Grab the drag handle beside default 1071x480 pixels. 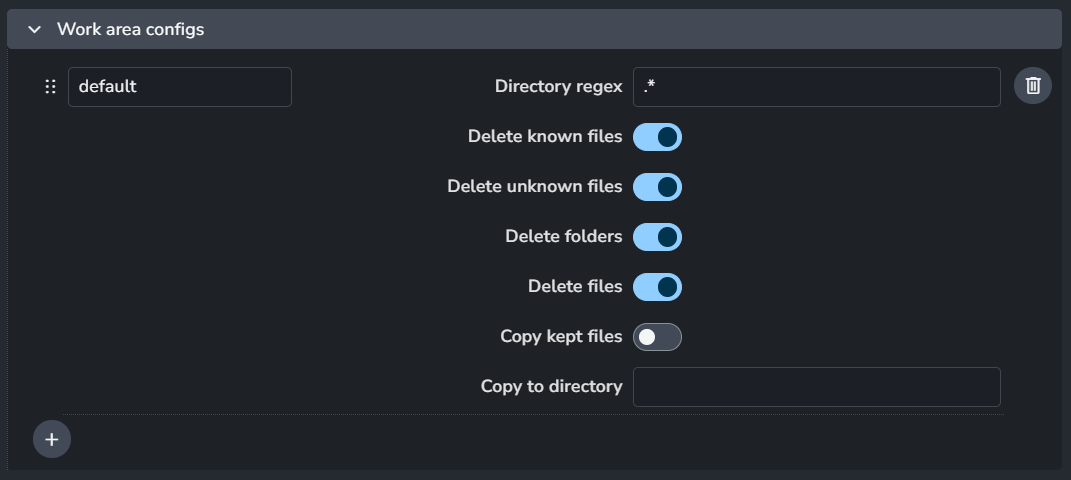(50, 87)
